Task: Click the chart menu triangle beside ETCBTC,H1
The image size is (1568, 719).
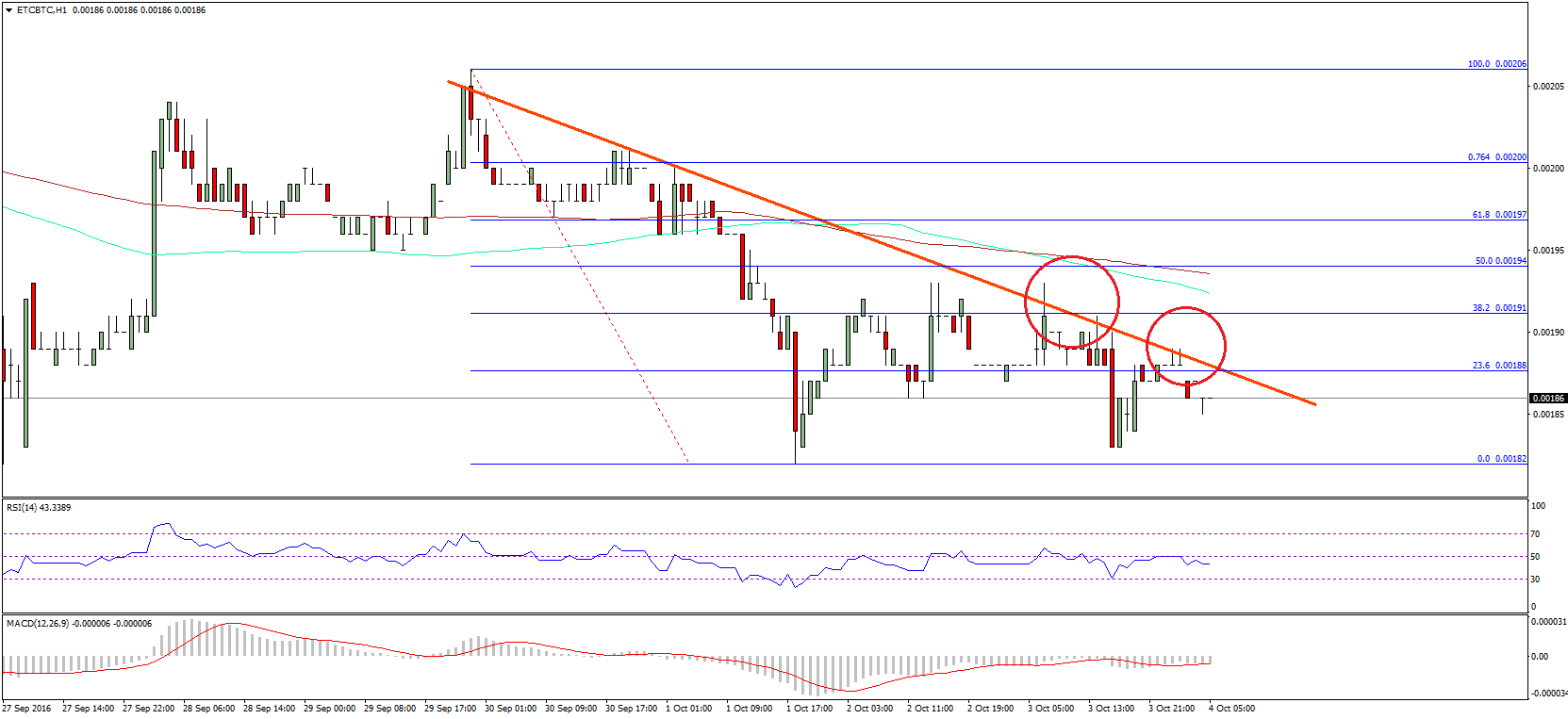Action: click(9, 10)
